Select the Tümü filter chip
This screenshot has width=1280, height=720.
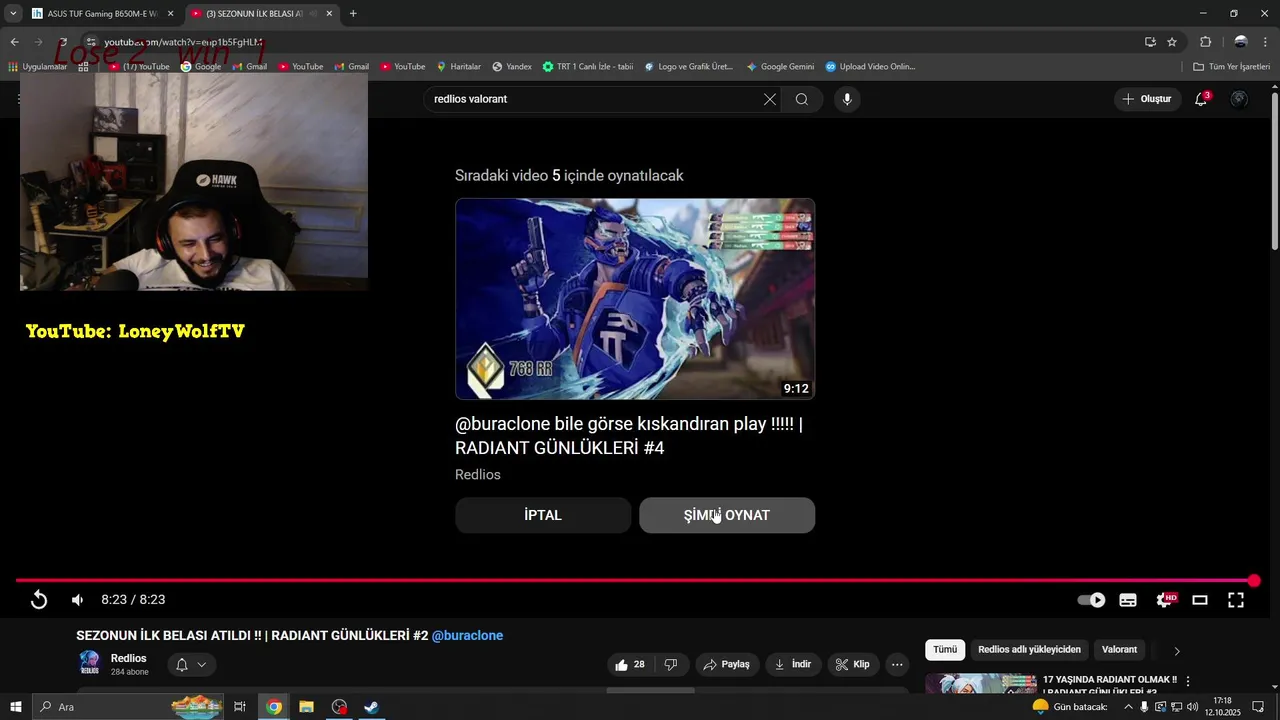coord(945,650)
